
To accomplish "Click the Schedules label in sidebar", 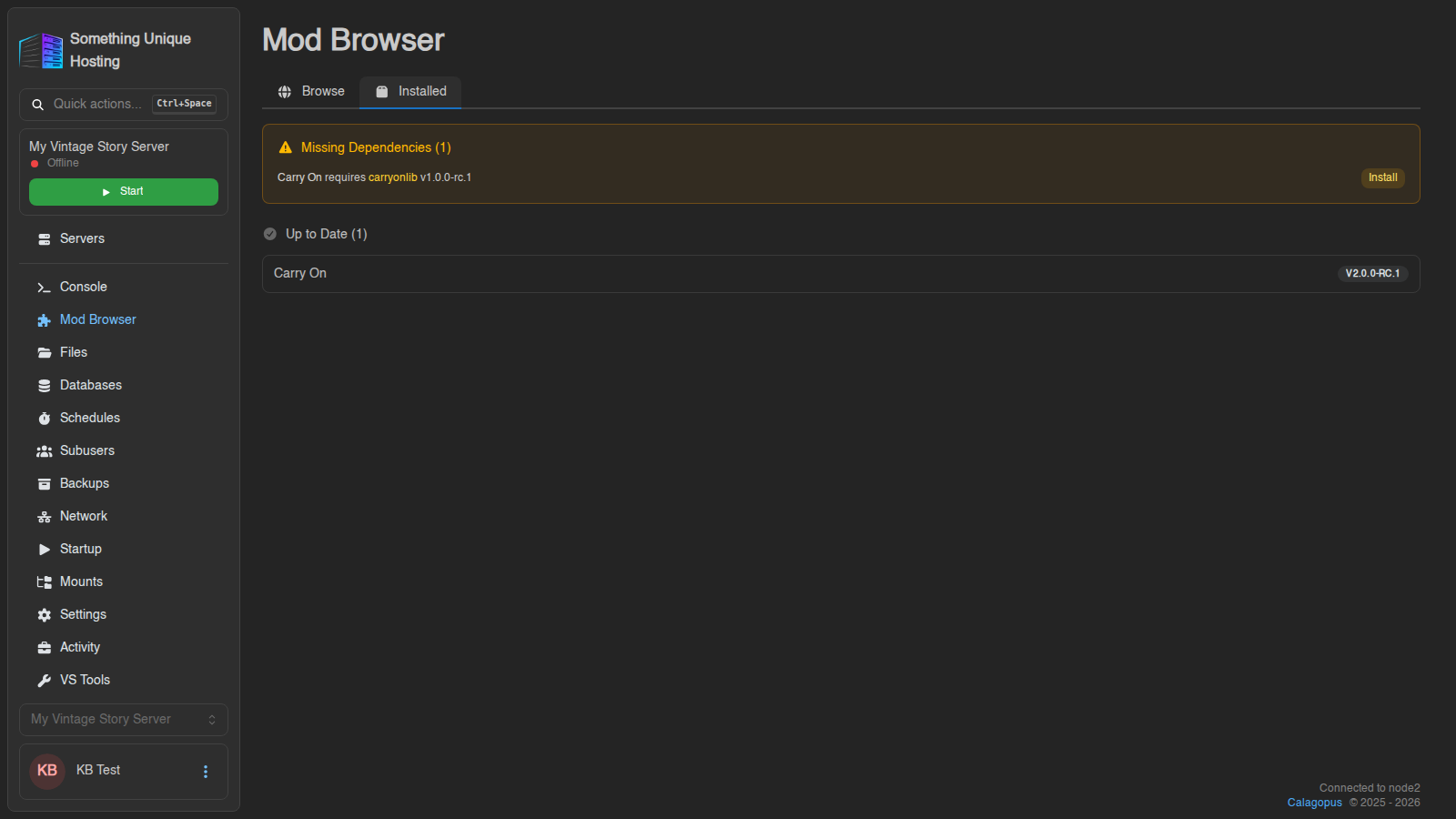I will pyautogui.click(x=90, y=418).
